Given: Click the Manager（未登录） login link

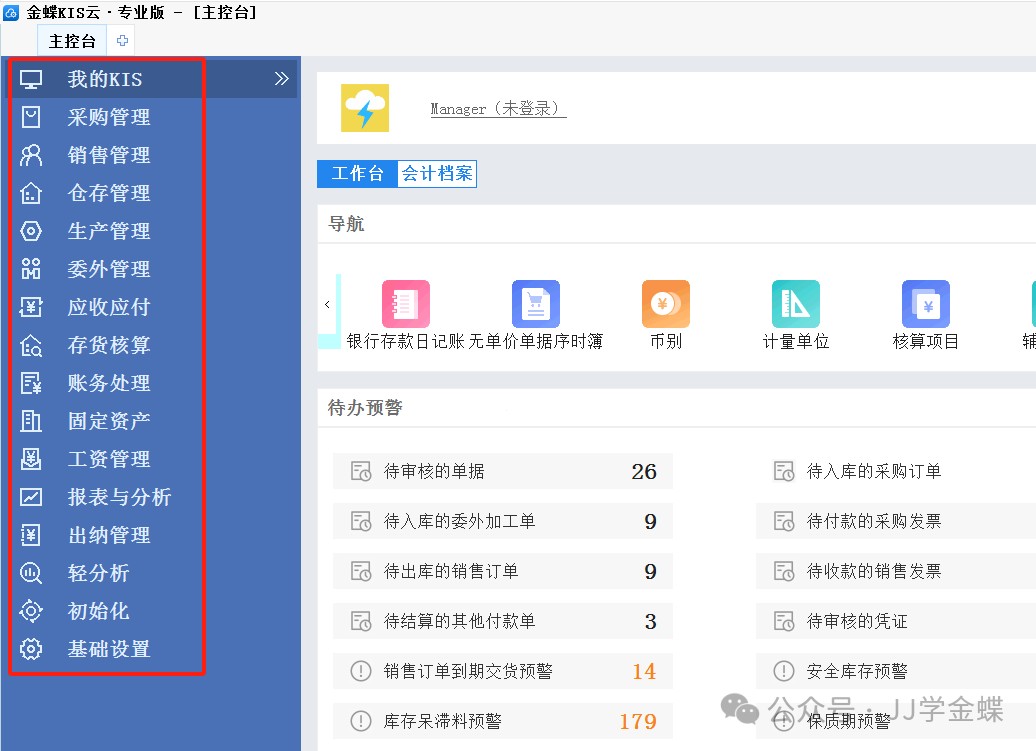Looking at the screenshot, I should click(497, 109).
